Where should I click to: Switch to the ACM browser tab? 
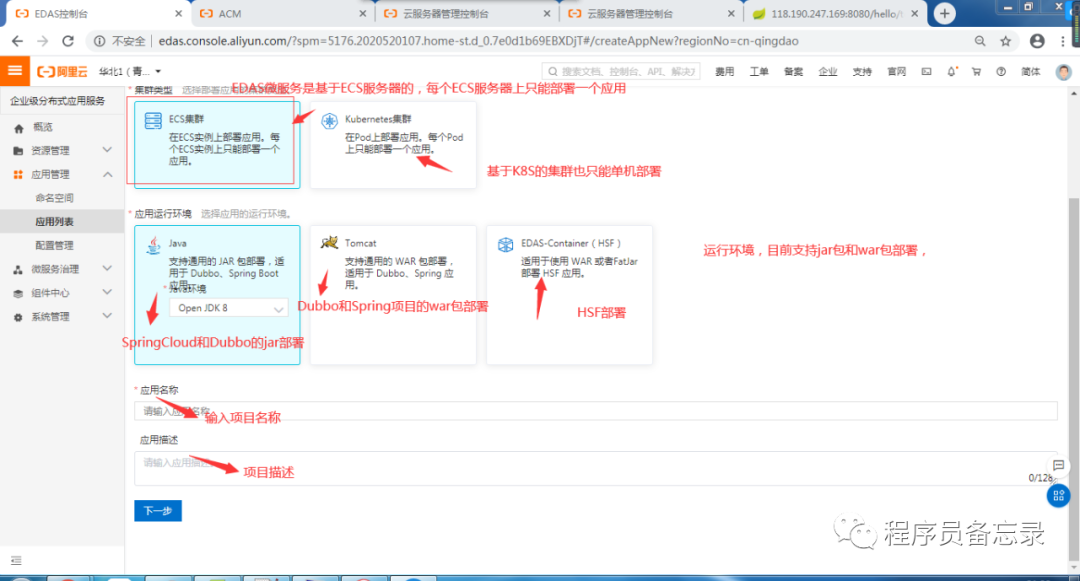(282, 14)
